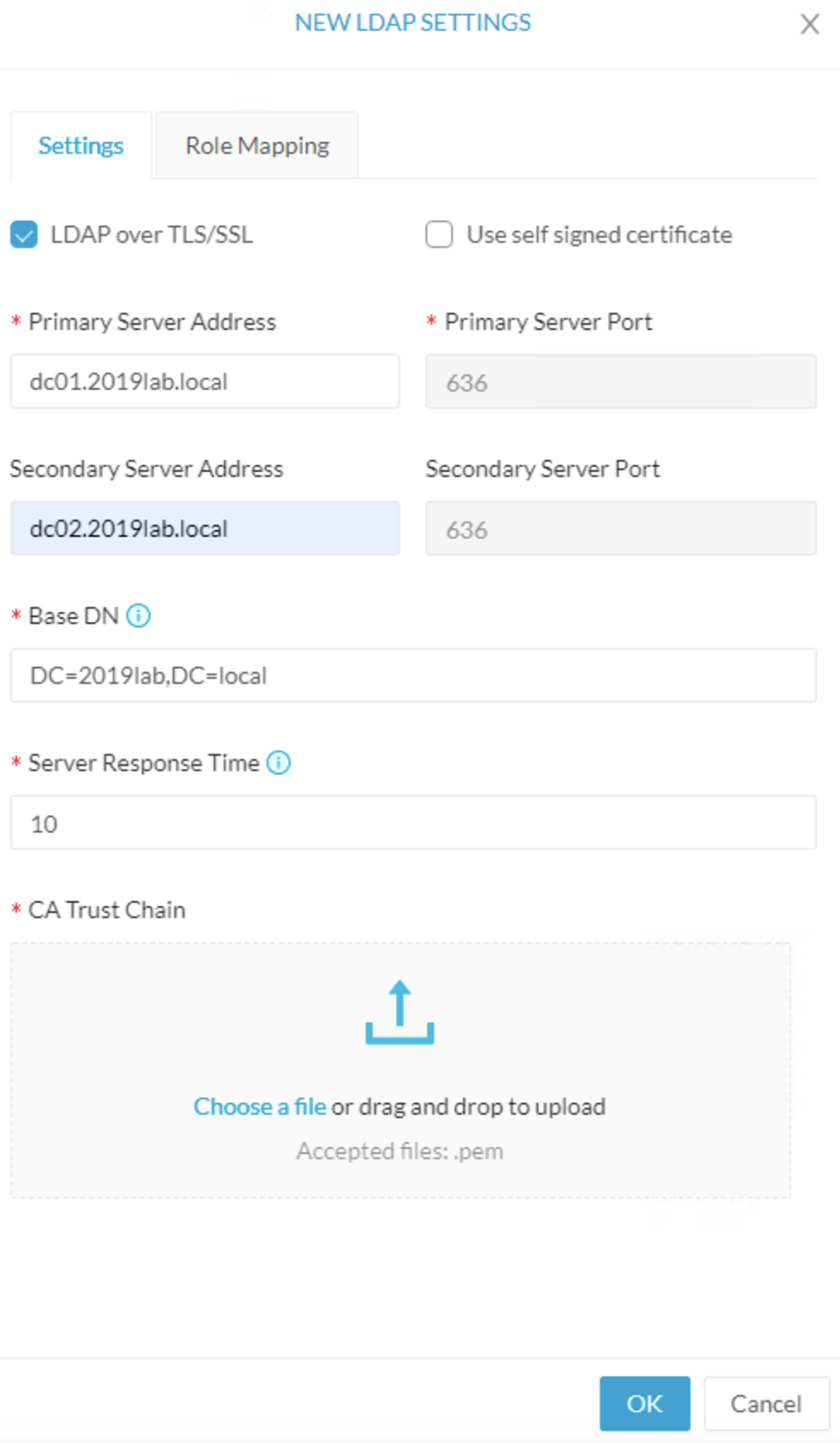The image size is (840, 1443).
Task: Click the upload arrow icon in CA Trust Chain
Action: pos(399,1014)
